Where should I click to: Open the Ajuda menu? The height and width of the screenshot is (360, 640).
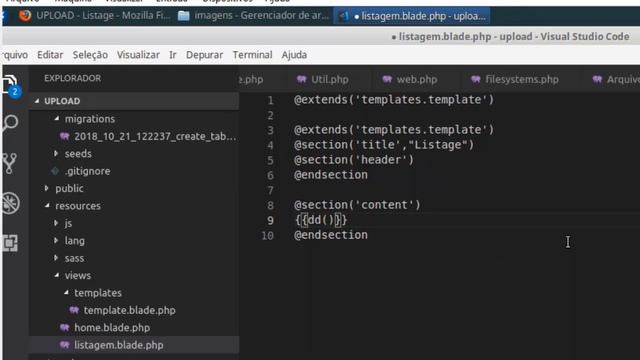pos(294,55)
